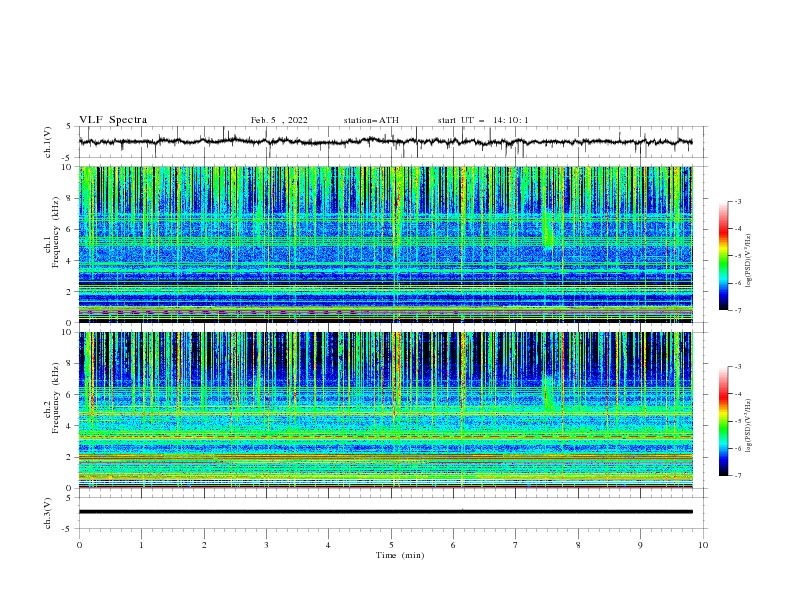Click the ch.1 spectrogram panel

click(385, 244)
